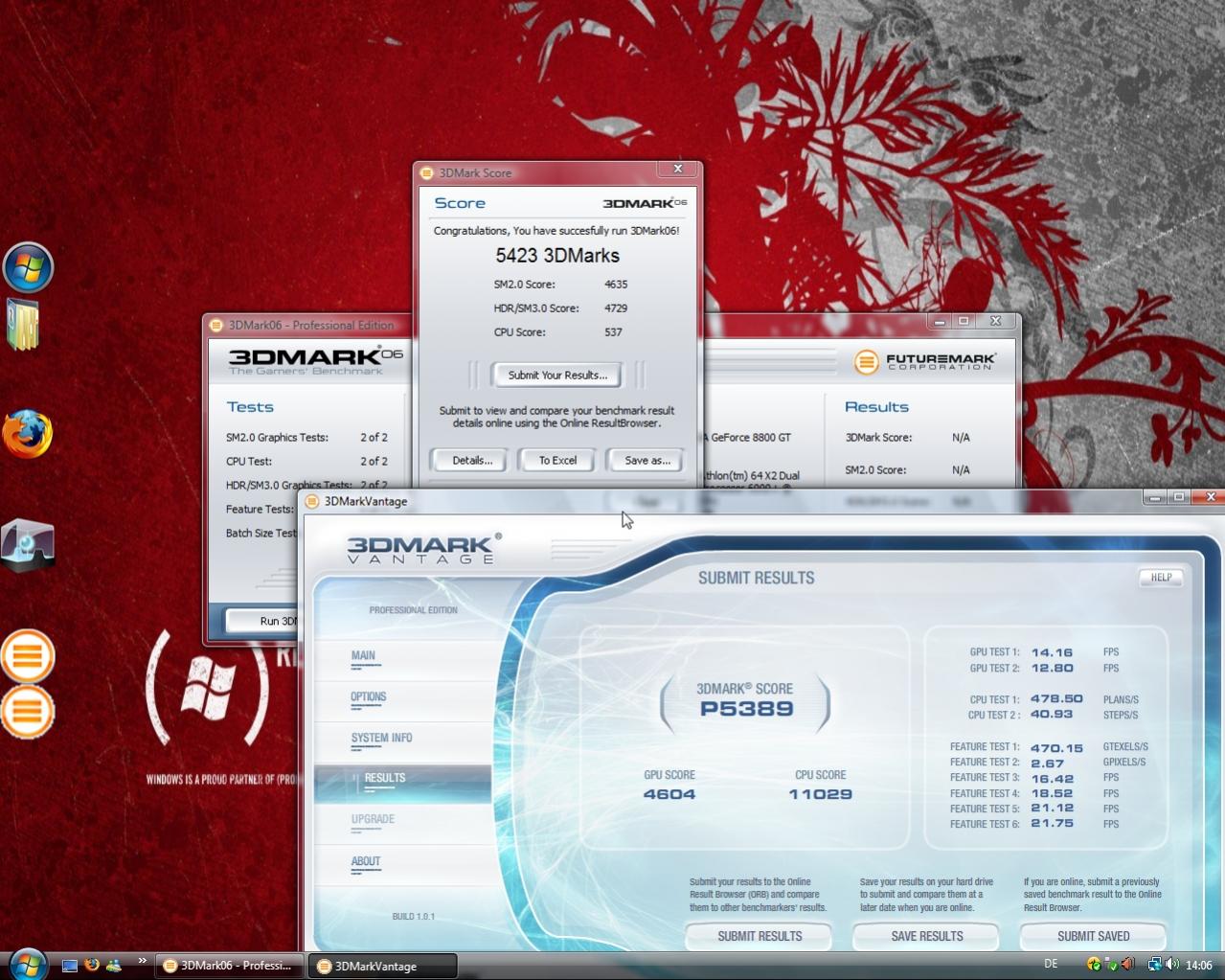Click GPU TEST 1 value 14.16
This screenshot has width=1225, height=980.
pos(1052,652)
